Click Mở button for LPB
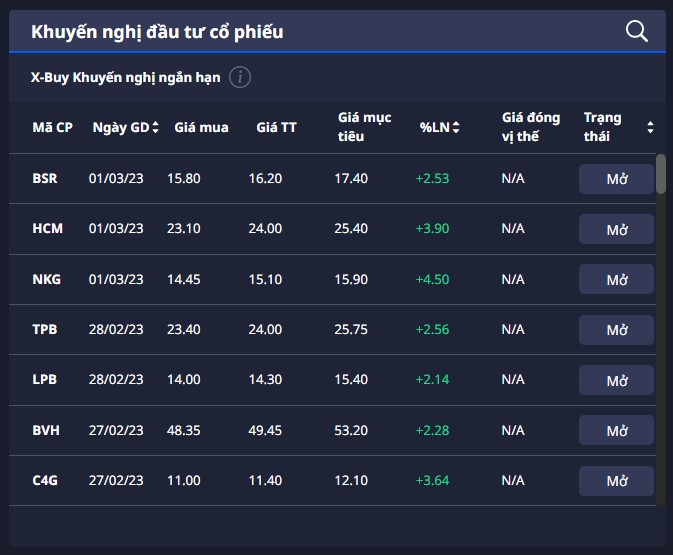Screen dimensions: 673x555 coord(616,380)
